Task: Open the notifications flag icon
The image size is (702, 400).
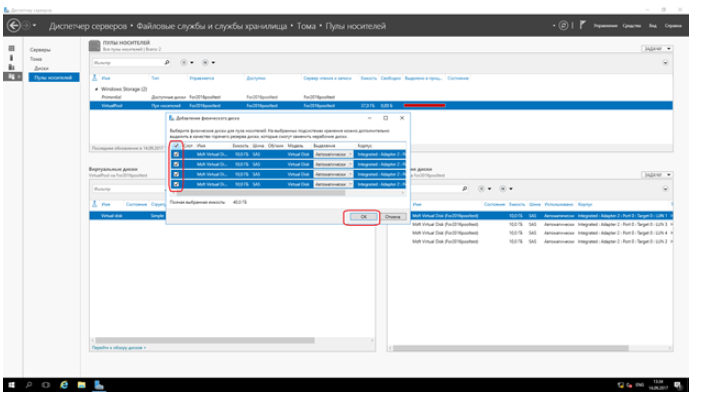Action: click(x=582, y=25)
